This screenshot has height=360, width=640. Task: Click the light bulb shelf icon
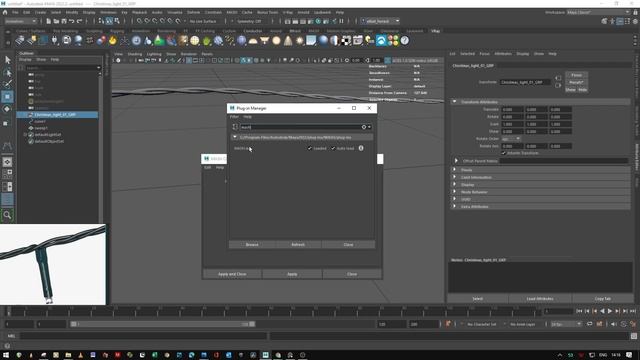369,40
